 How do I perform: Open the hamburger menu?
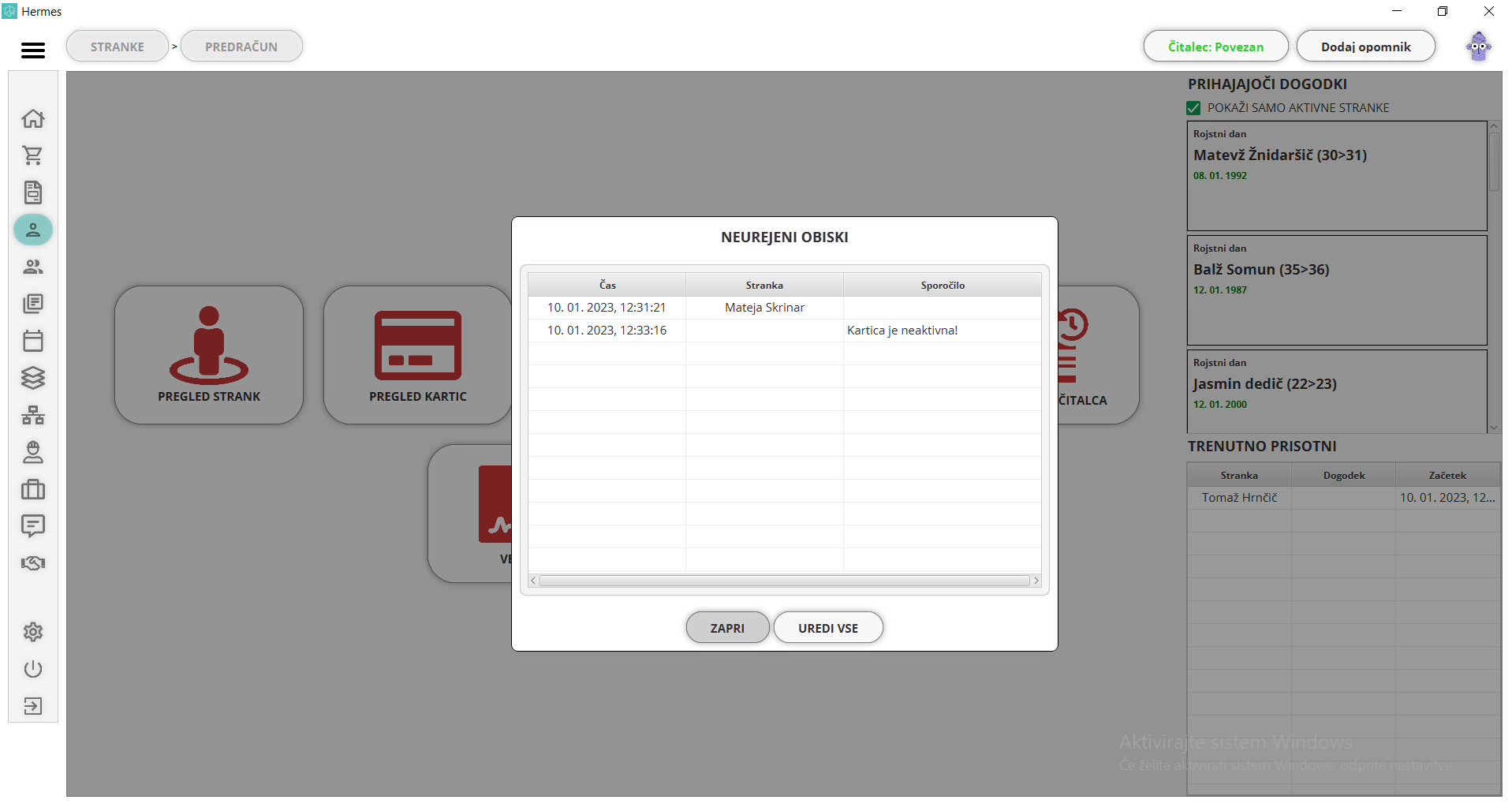(33, 50)
